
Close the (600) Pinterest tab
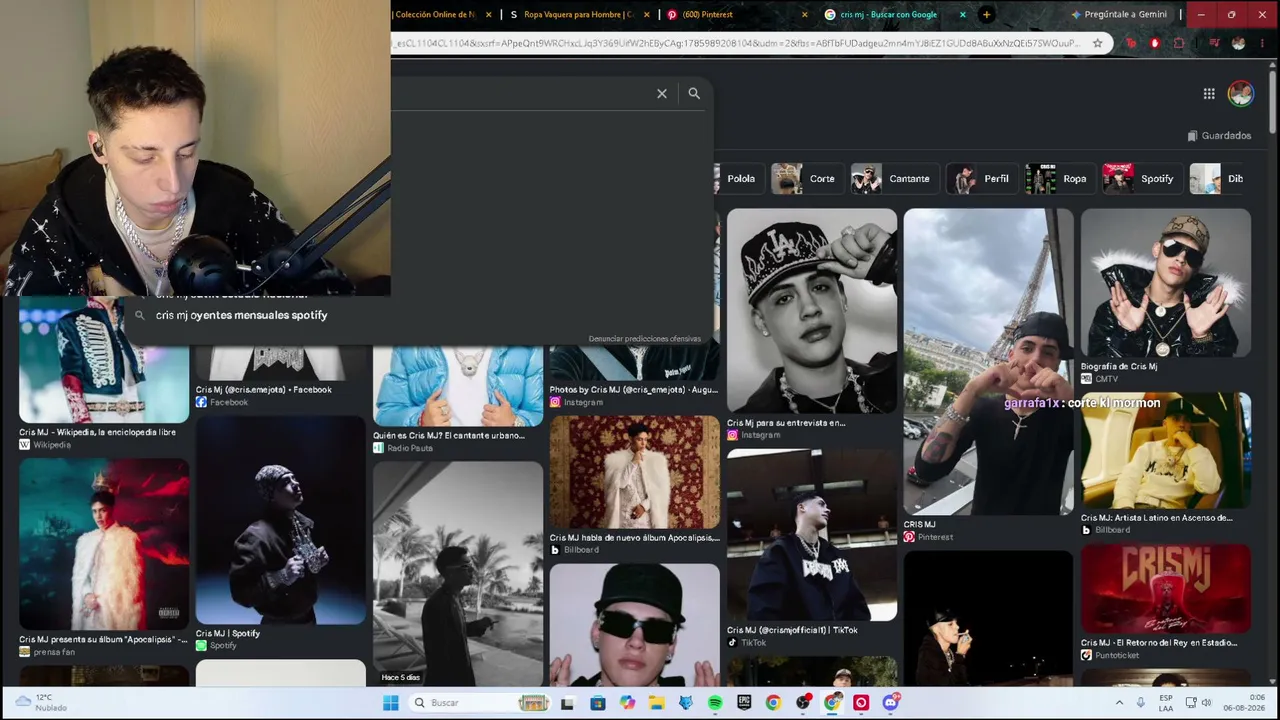[x=805, y=14]
